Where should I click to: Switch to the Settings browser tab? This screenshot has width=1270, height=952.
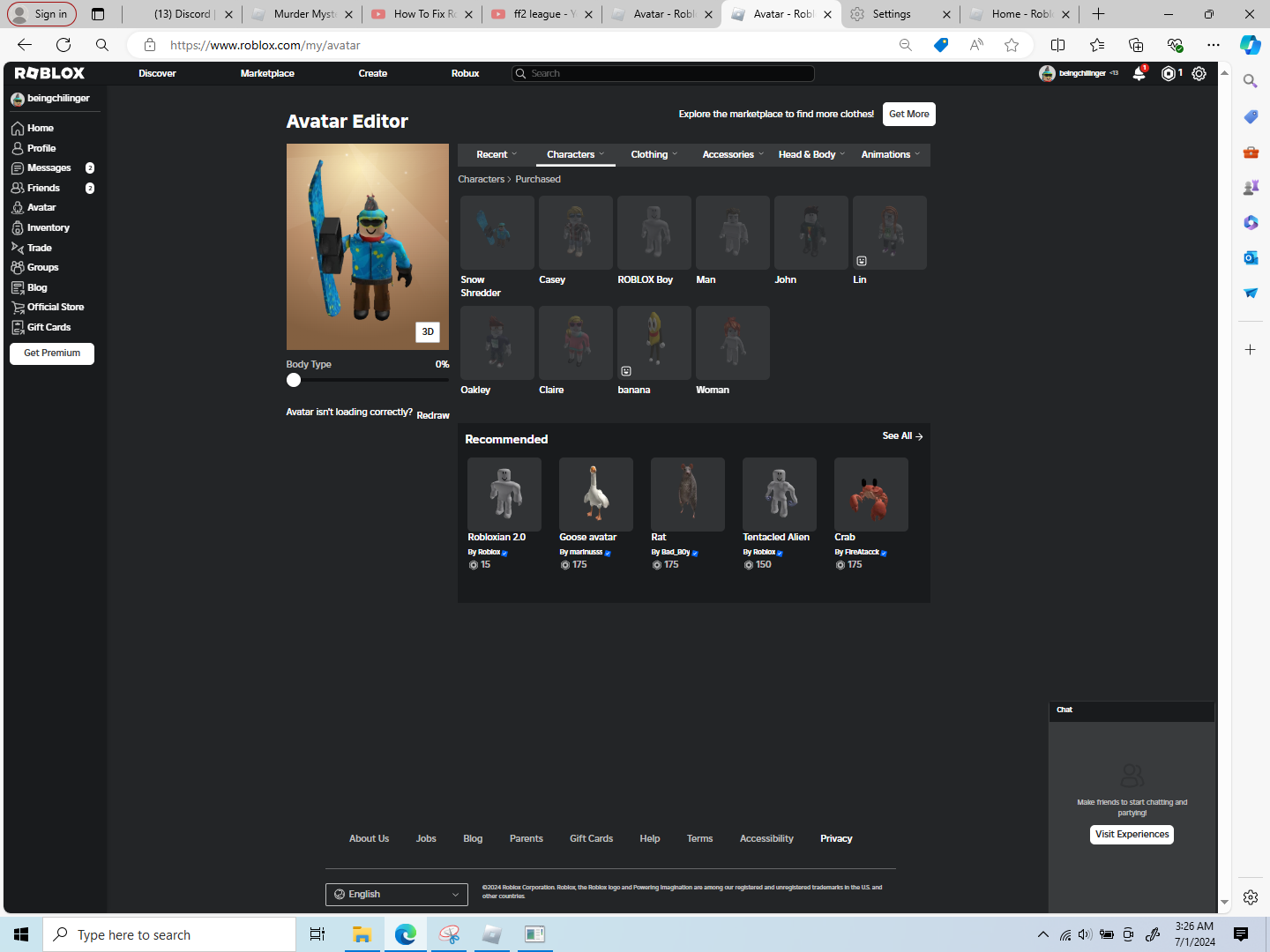pos(900,14)
